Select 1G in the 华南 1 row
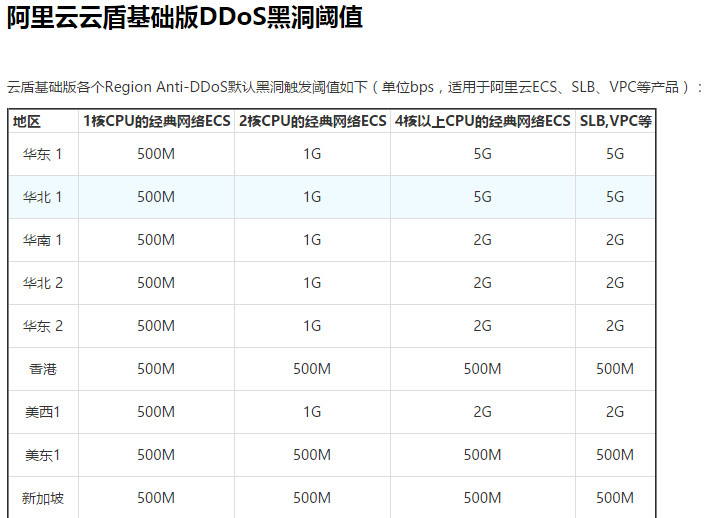Viewport: 714px width, 518px height. pos(312,240)
